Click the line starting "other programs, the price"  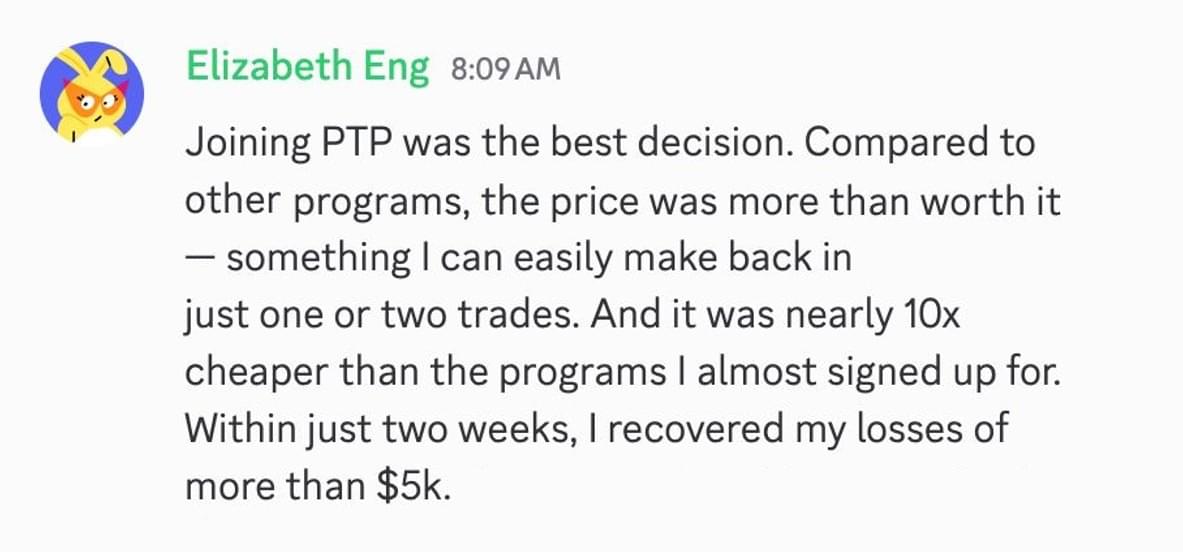click(622, 201)
